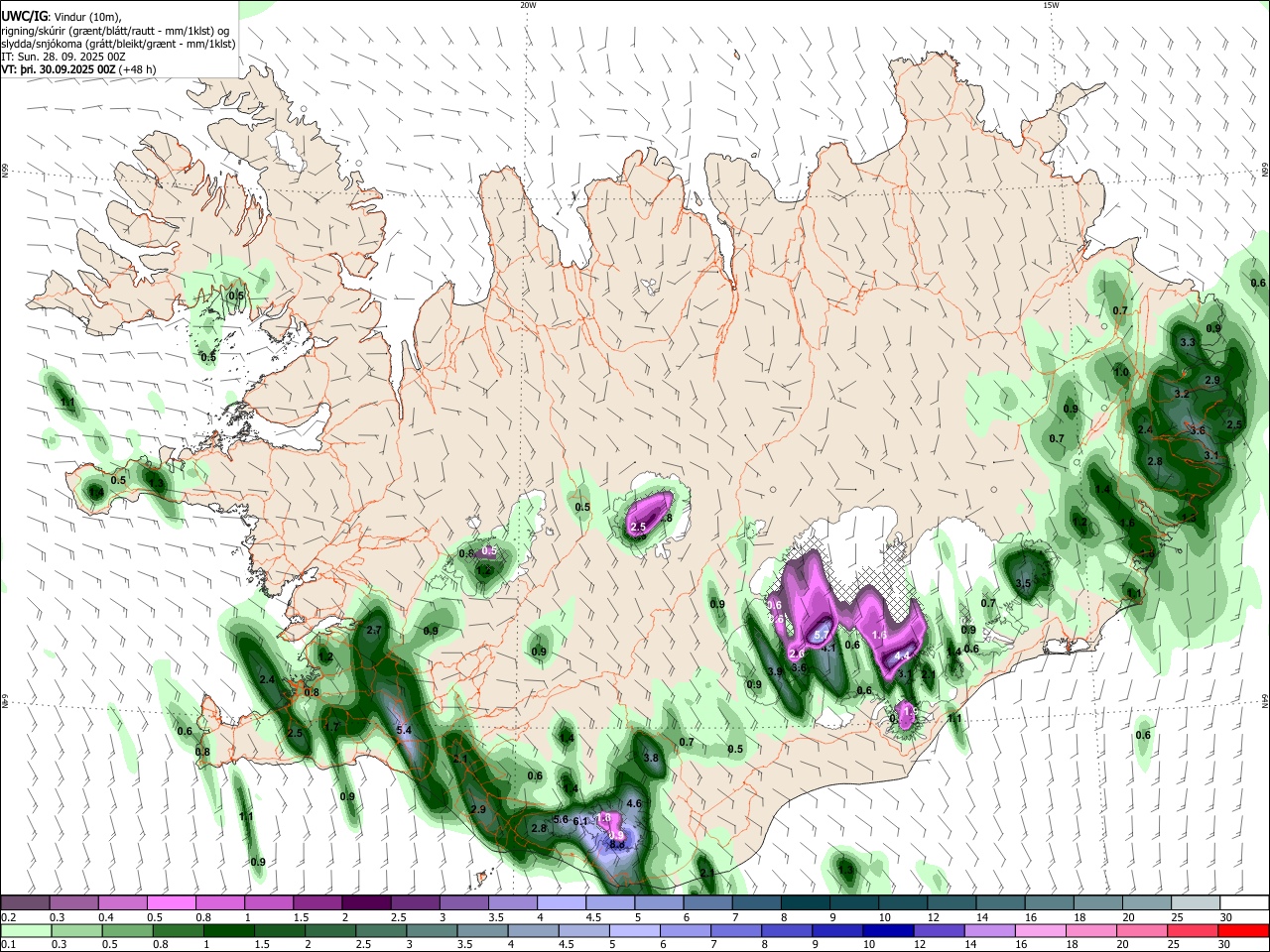
Task: Pick the light pink 16–18 swatch, bottom row
Action: click(1039, 931)
